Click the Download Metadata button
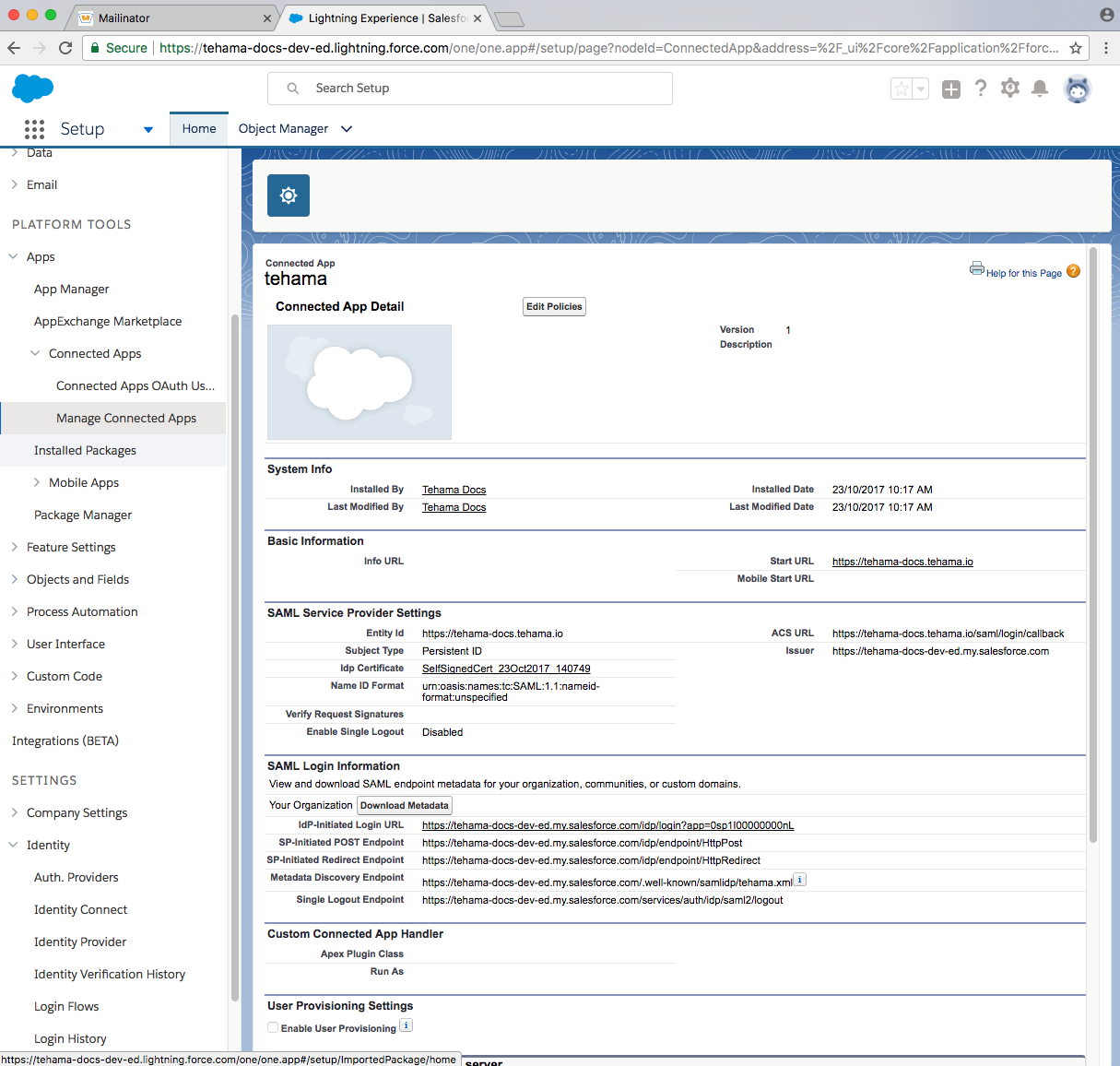 [405, 805]
